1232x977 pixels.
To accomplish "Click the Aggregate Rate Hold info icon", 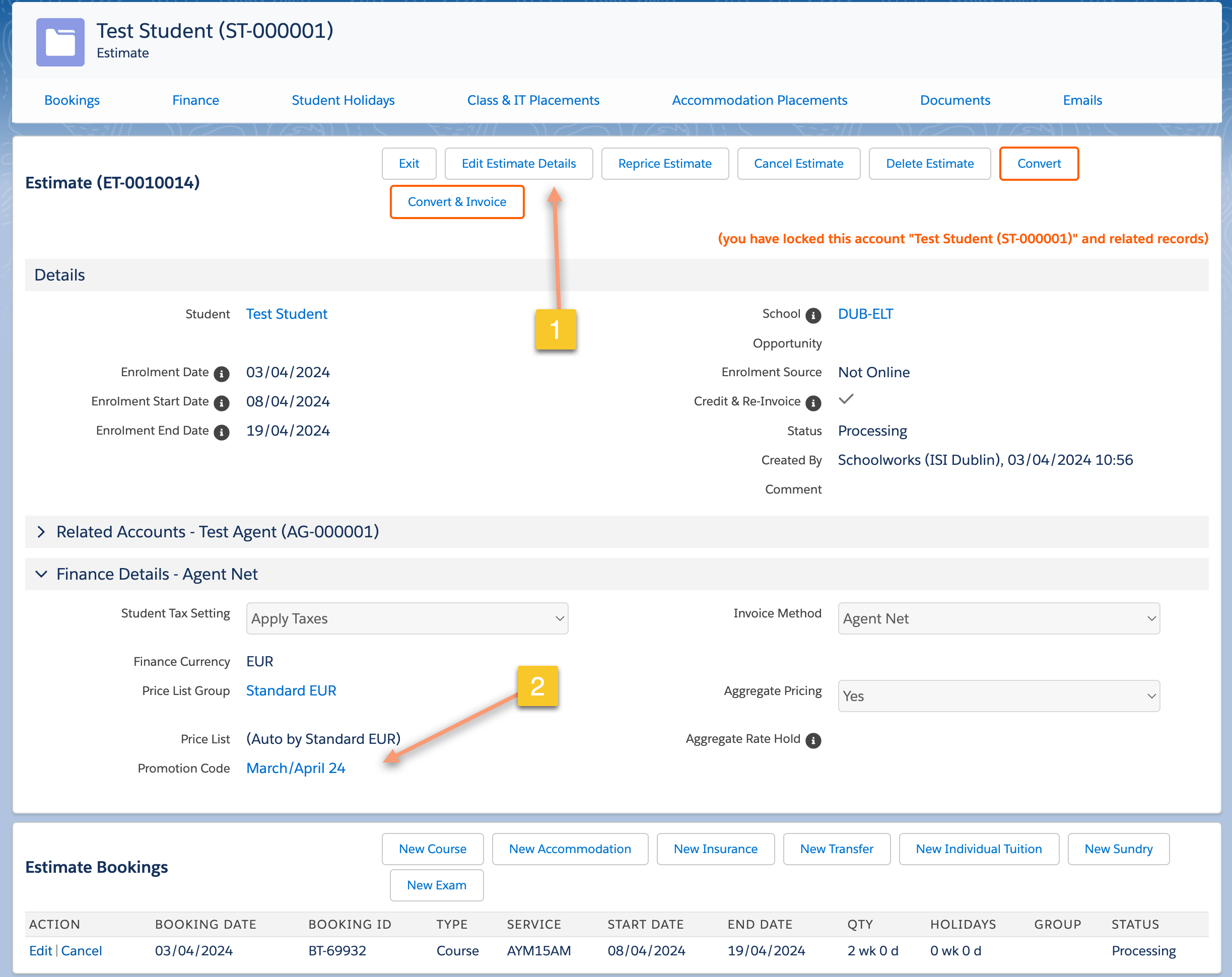I will pyautogui.click(x=813, y=740).
